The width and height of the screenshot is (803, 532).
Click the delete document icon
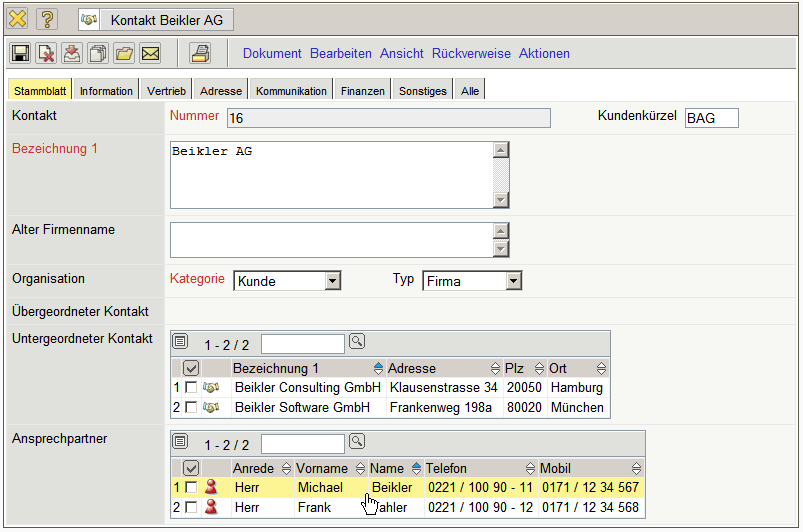(x=46, y=54)
